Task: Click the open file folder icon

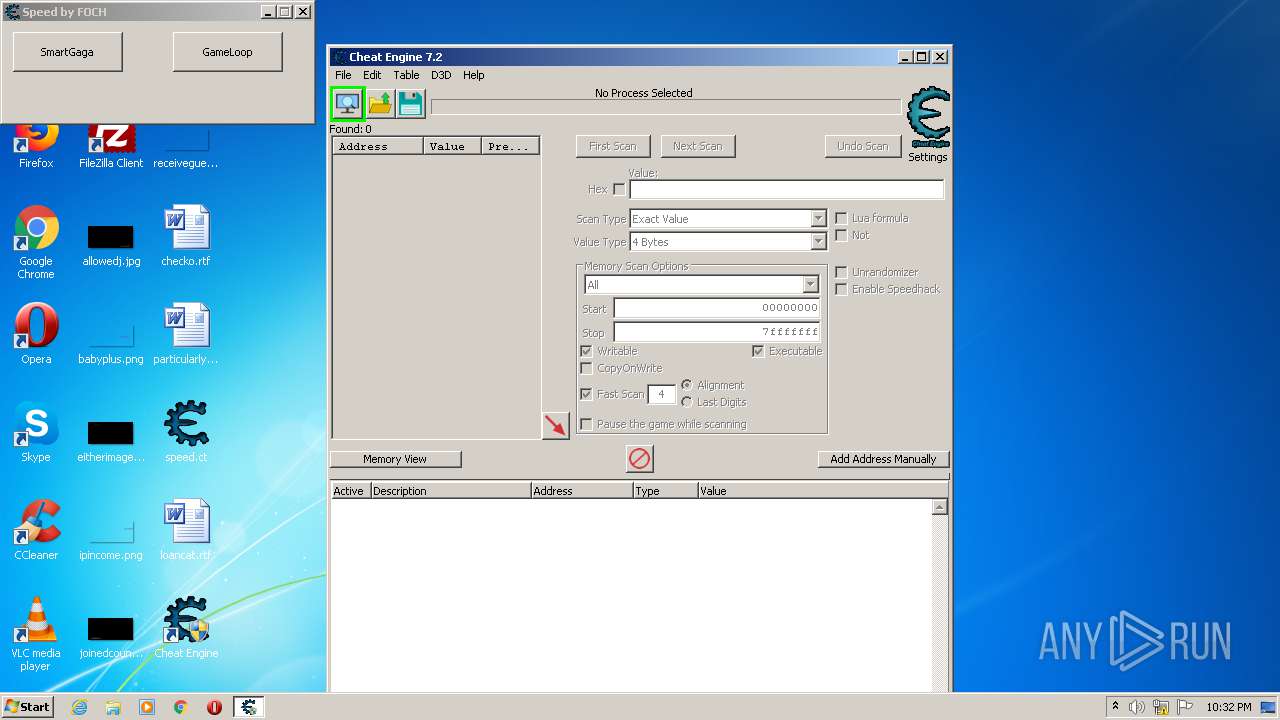Action: coord(380,103)
